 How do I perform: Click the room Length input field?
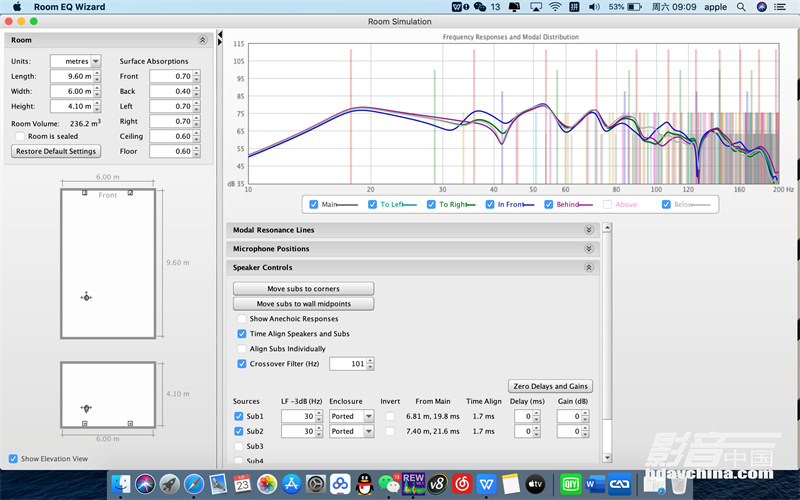[x=71, y=76]
